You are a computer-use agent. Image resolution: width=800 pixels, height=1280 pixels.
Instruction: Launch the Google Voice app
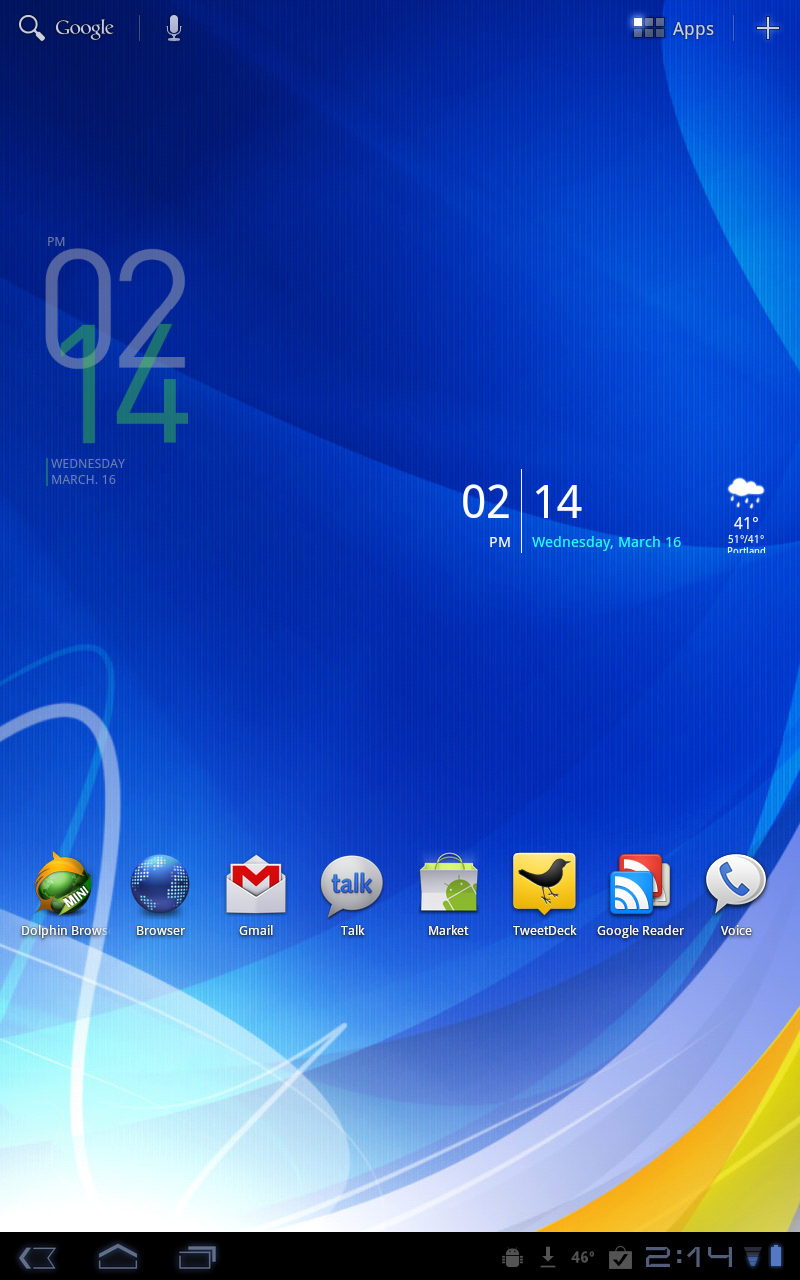736,886
